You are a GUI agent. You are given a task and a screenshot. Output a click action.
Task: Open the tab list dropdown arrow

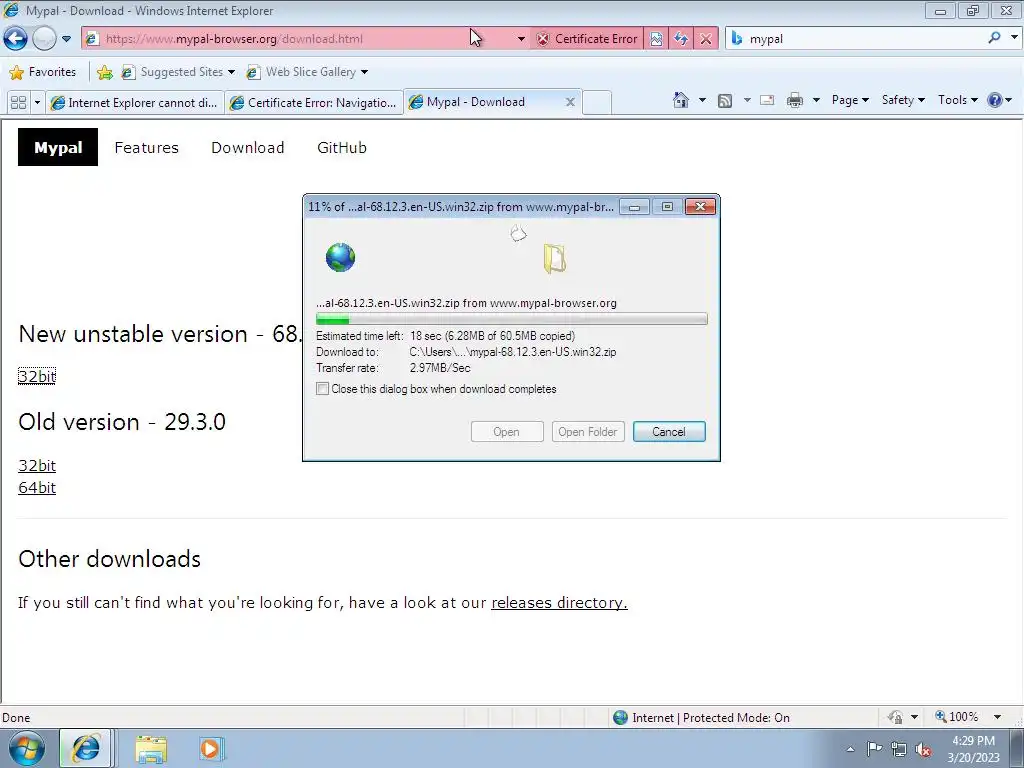click(x=37, y=103)
